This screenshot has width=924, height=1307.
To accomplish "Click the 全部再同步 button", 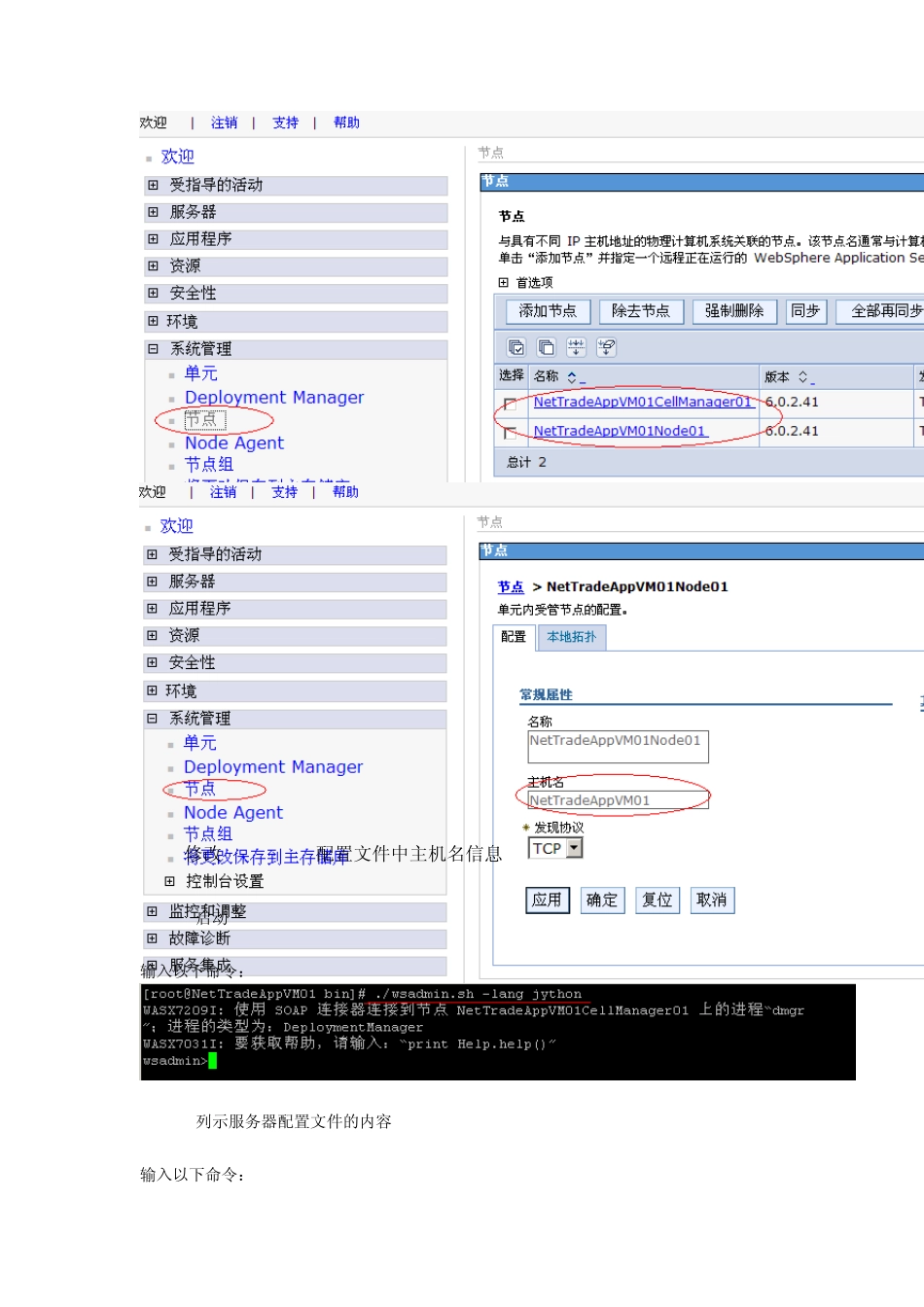I will (x=881, y=311).
